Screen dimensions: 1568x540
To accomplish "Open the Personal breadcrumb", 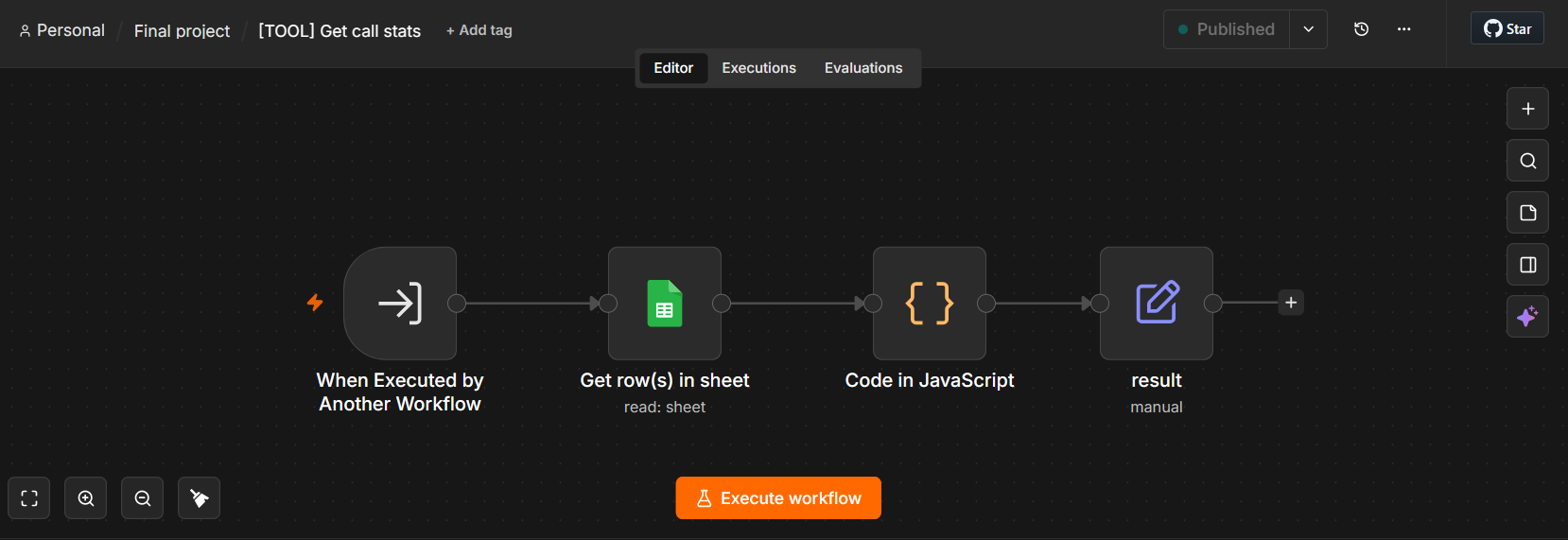I will [62, 30].
